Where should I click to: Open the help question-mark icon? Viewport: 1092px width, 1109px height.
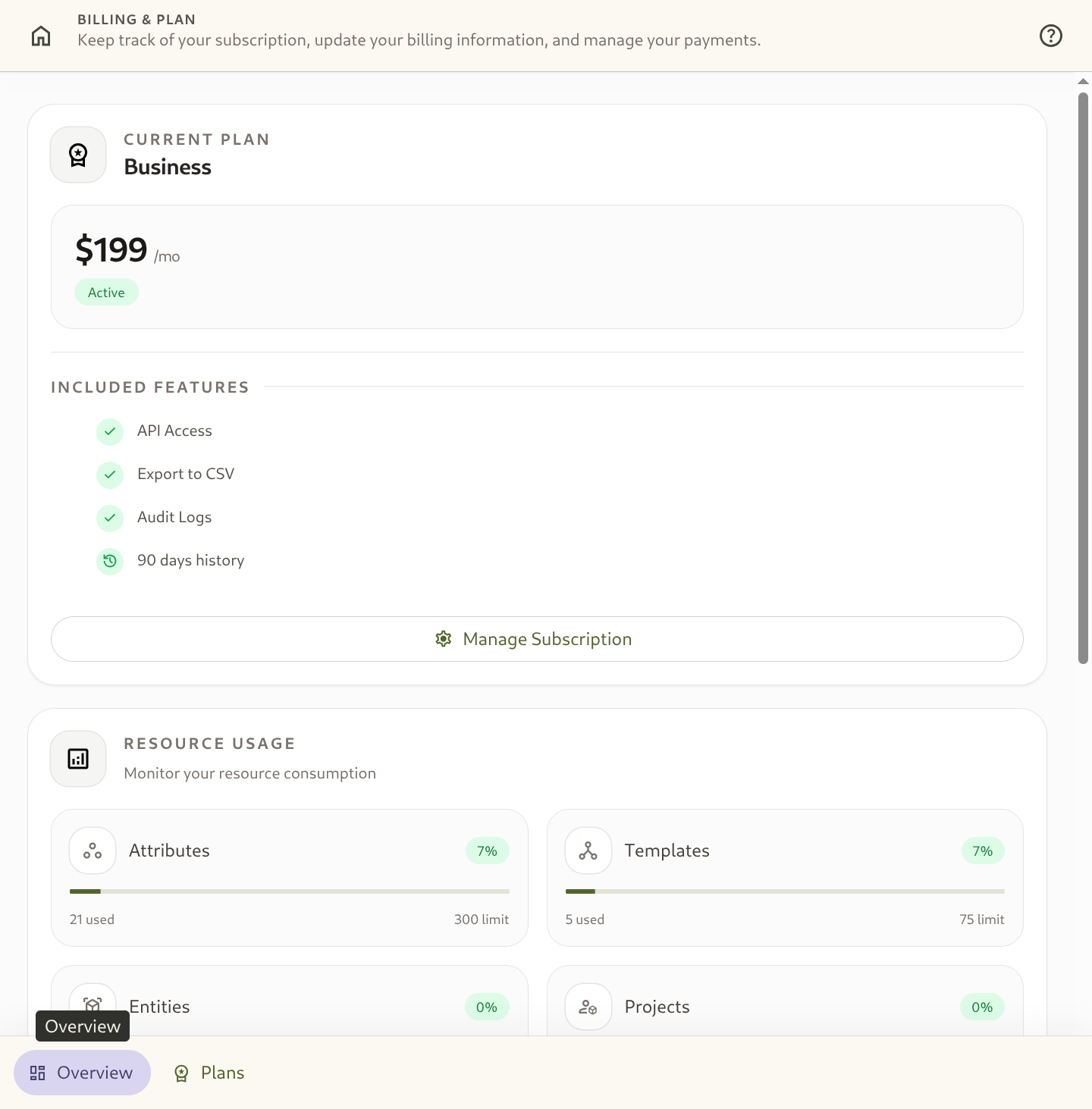1051,36
